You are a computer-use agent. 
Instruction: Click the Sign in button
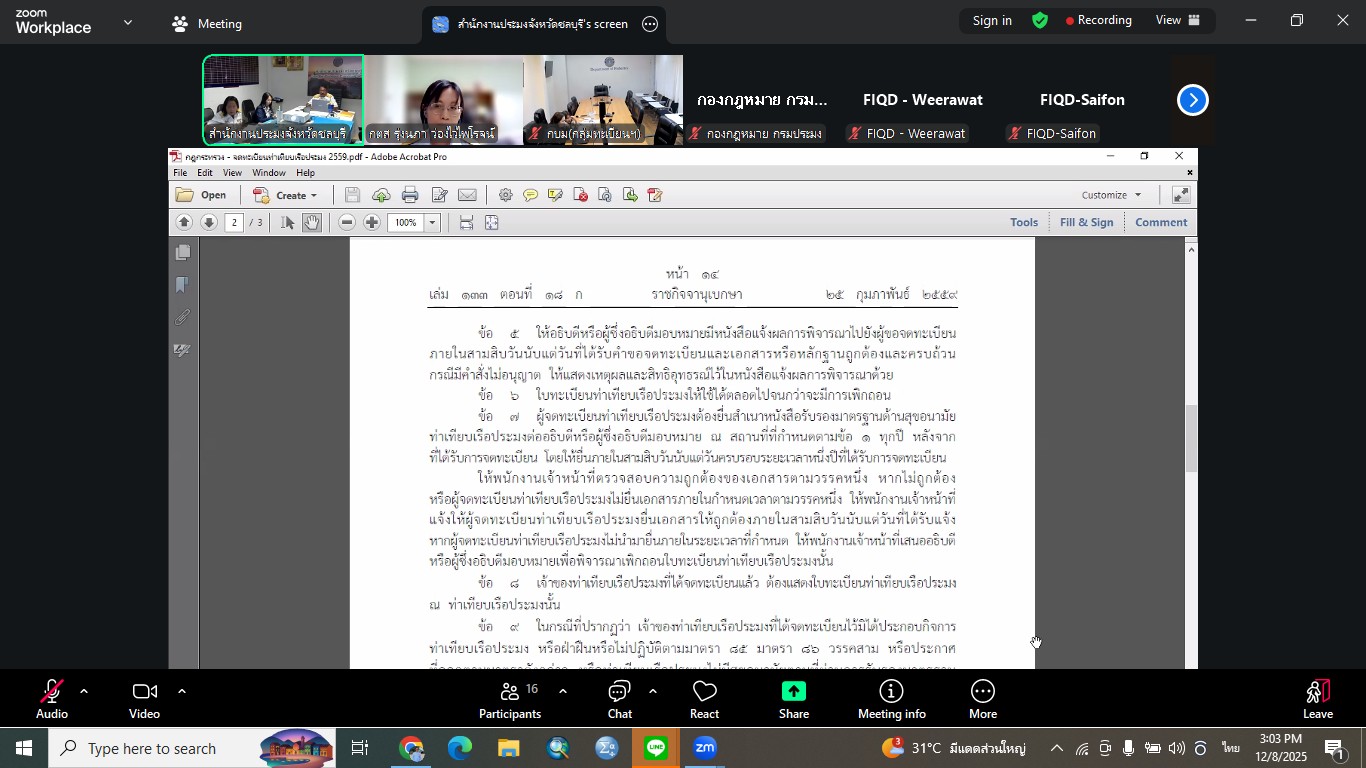pos(992,20)
